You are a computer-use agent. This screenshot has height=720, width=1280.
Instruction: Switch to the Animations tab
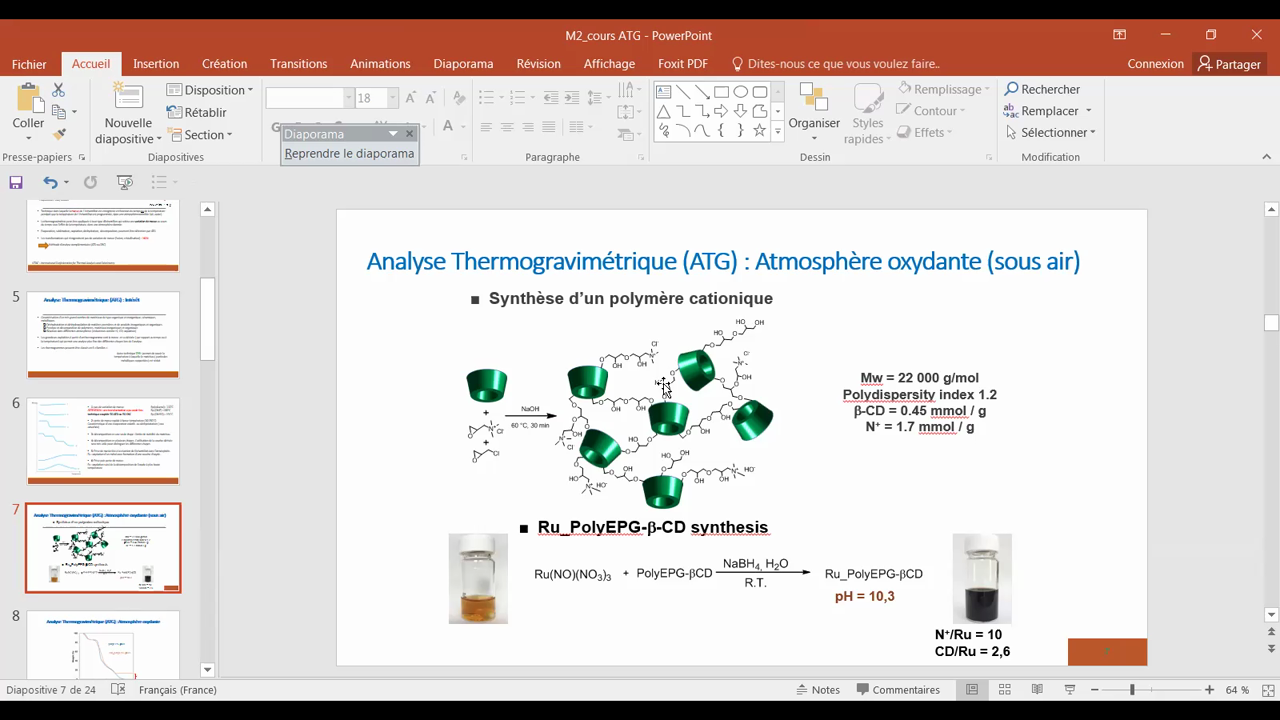pos(380,64)
